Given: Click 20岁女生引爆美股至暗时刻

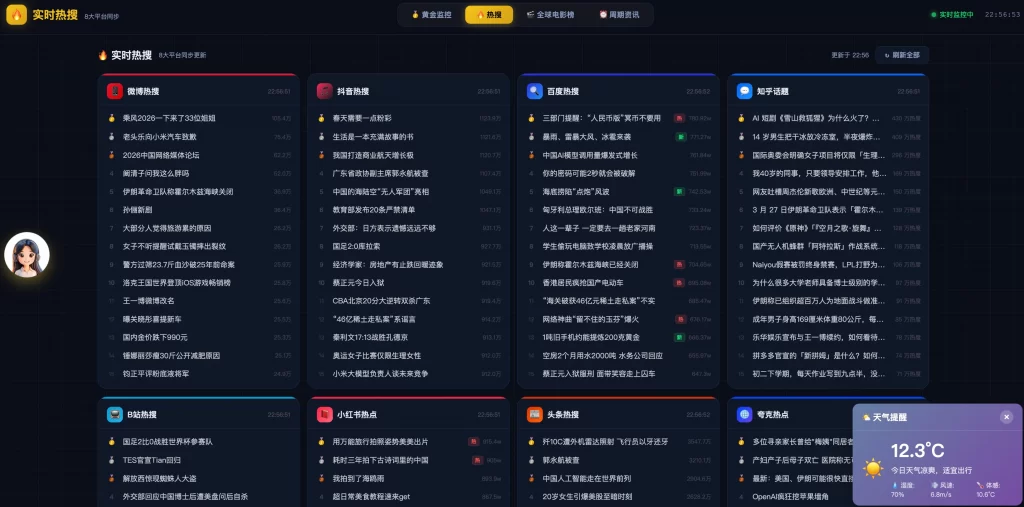Looking at the screenshot, I should tap(587, 497).
